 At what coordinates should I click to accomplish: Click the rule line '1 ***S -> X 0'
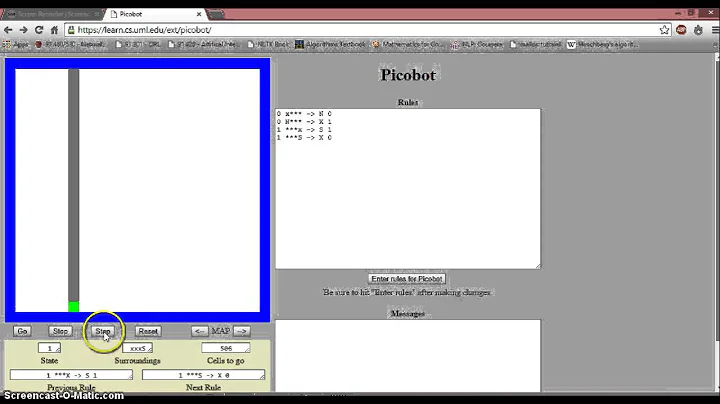point(304,137)
